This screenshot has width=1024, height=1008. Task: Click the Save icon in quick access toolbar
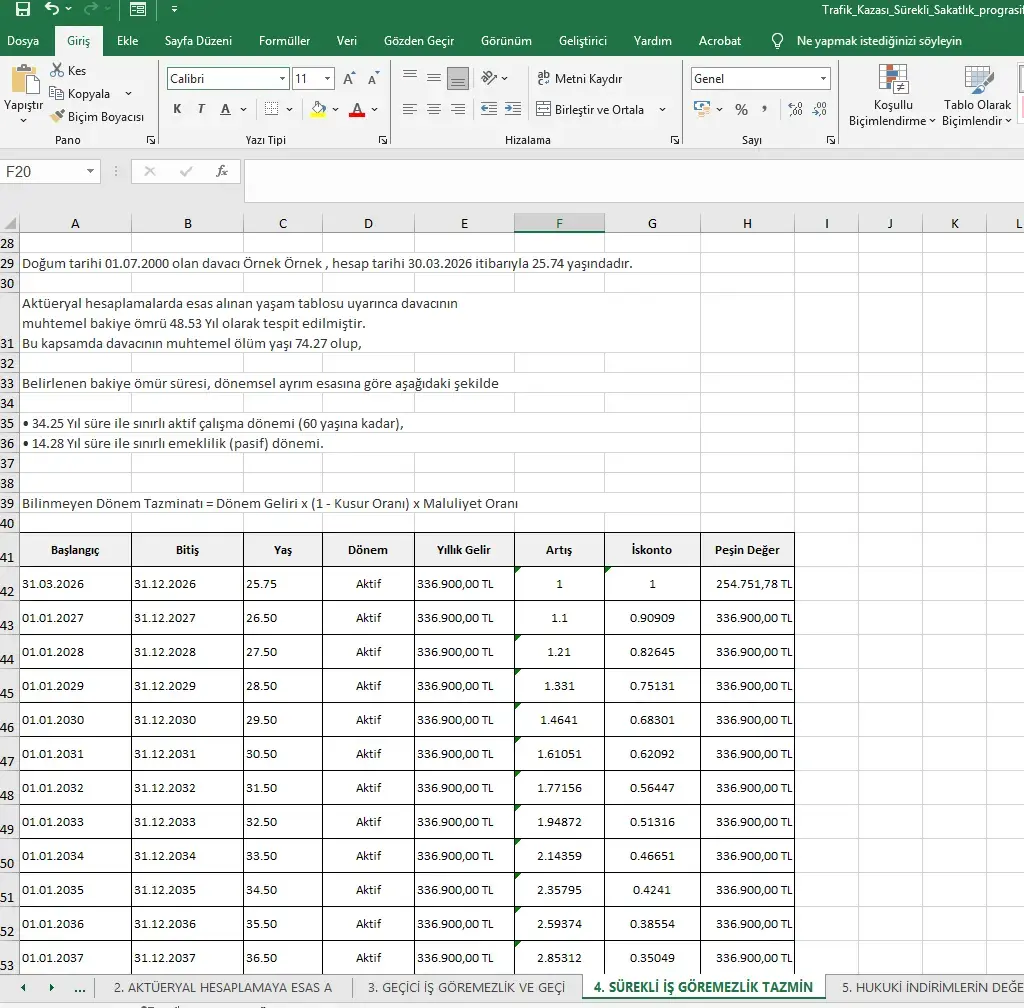tap(23, 9)
